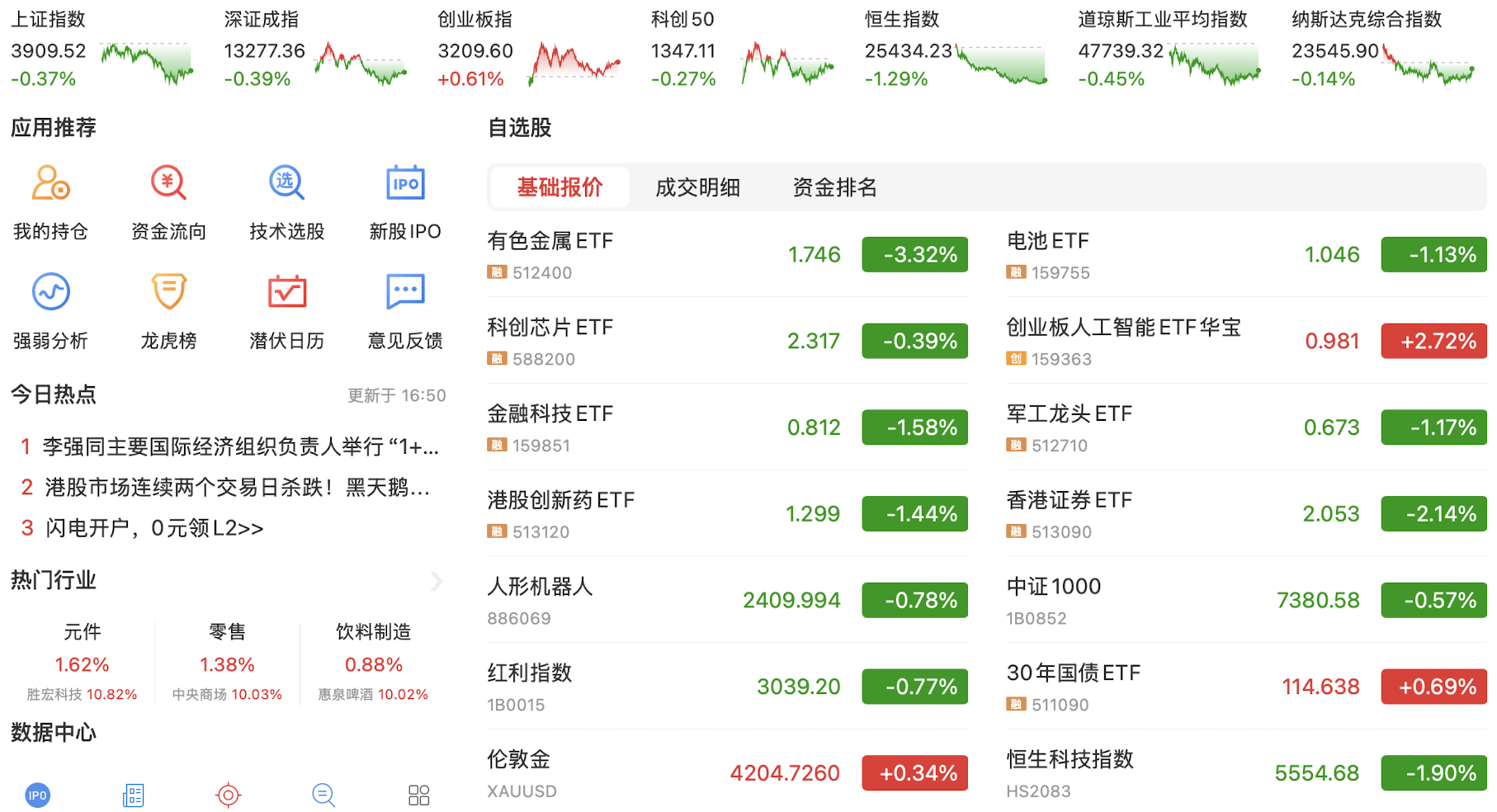Switch to the 资金排名 tab
Screen dimensions: 1497x812
pyautogui.click(x=834, y=187)
